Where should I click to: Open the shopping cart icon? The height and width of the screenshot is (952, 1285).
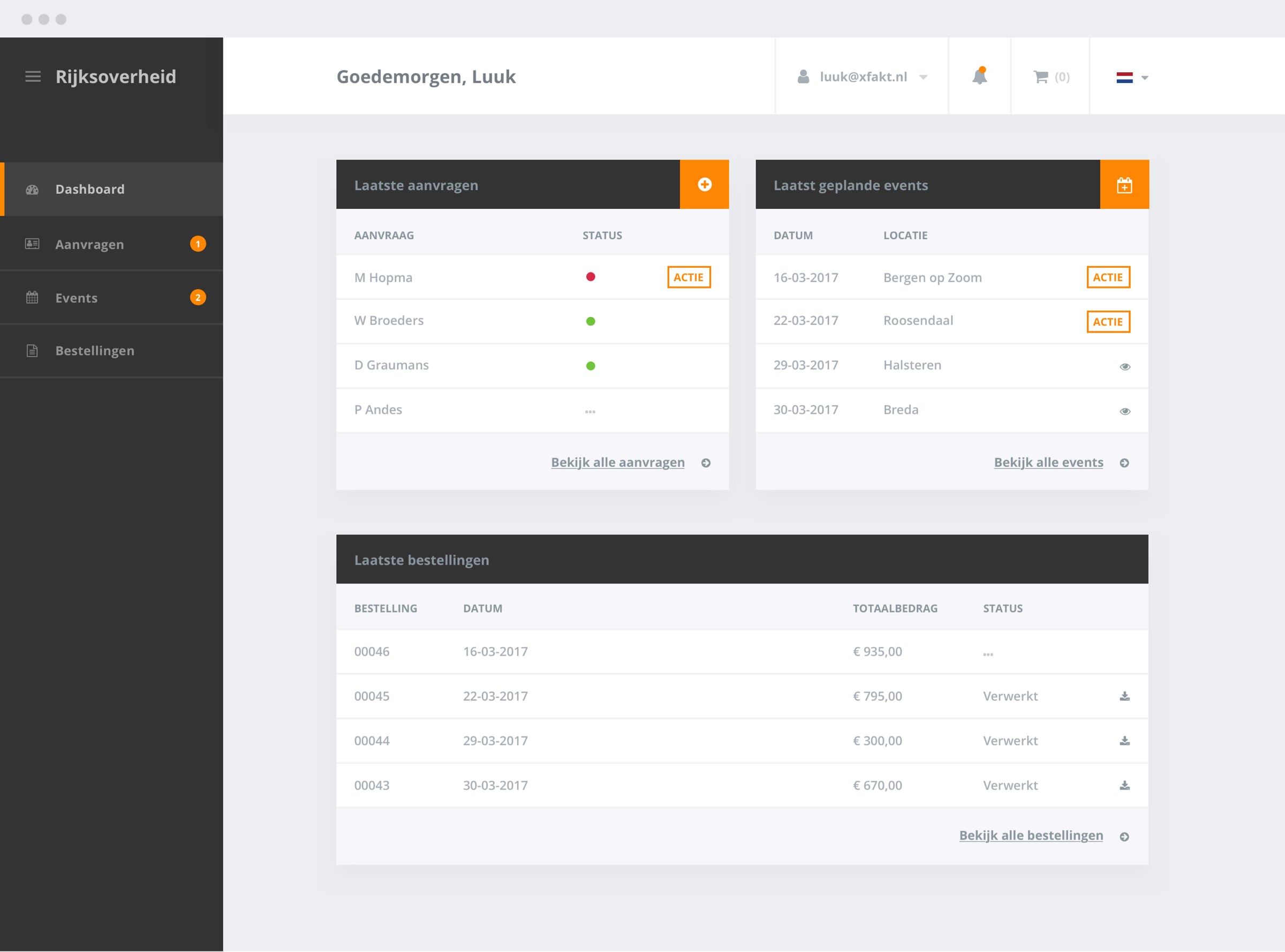click(1041, 77)
